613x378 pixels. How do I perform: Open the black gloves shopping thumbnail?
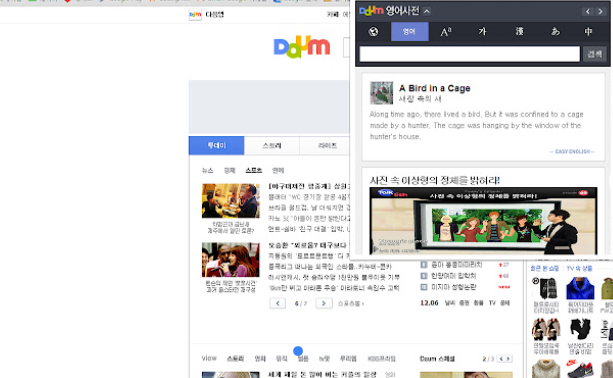pos(546,288)
